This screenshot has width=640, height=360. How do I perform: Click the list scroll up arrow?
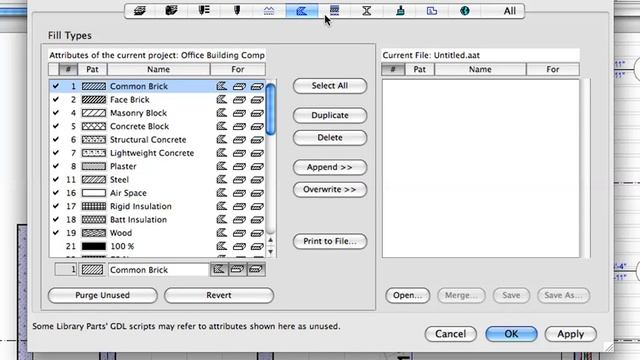click(270, 240)
